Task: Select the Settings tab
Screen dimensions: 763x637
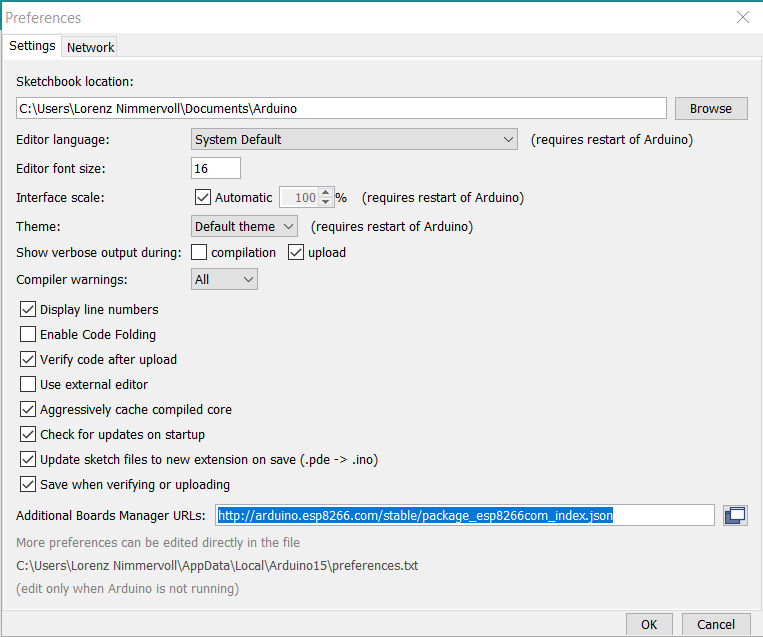Action: pos(32,46)
